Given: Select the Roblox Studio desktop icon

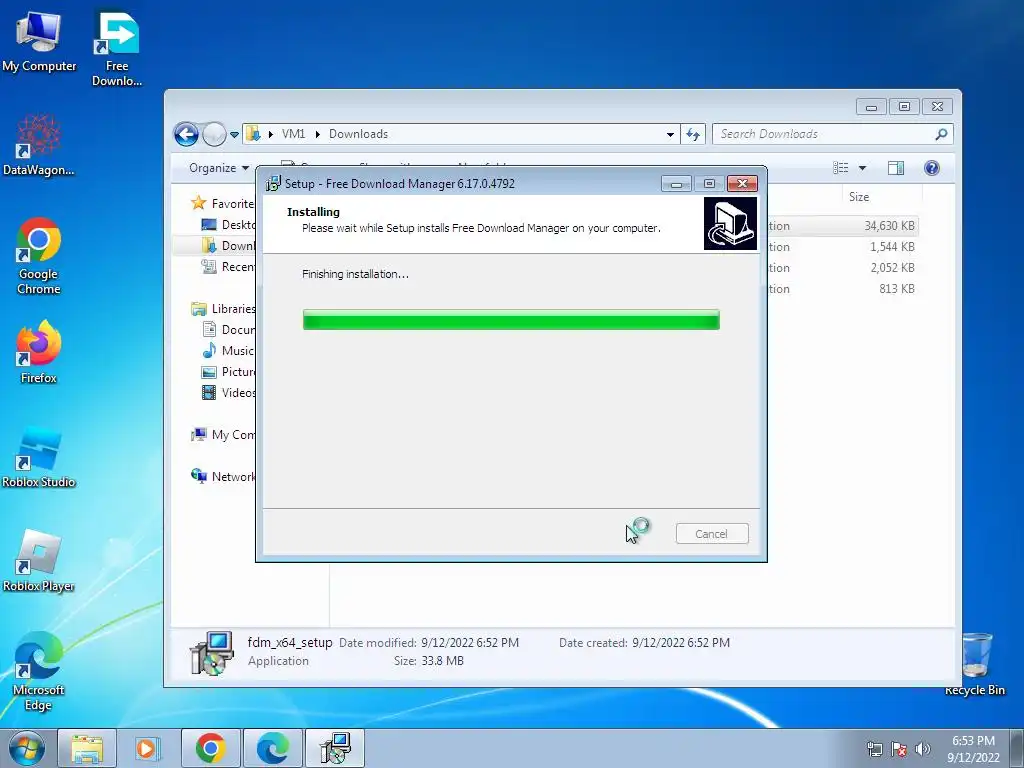Looking at the screenshot, I should [x=39, y=457].
